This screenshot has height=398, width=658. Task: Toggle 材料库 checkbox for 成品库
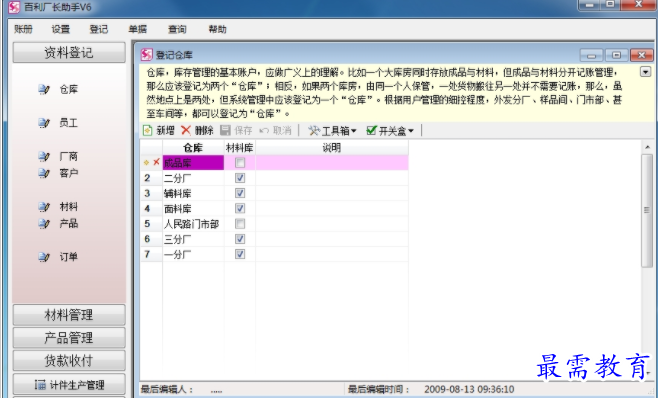[x=240, y=163]
